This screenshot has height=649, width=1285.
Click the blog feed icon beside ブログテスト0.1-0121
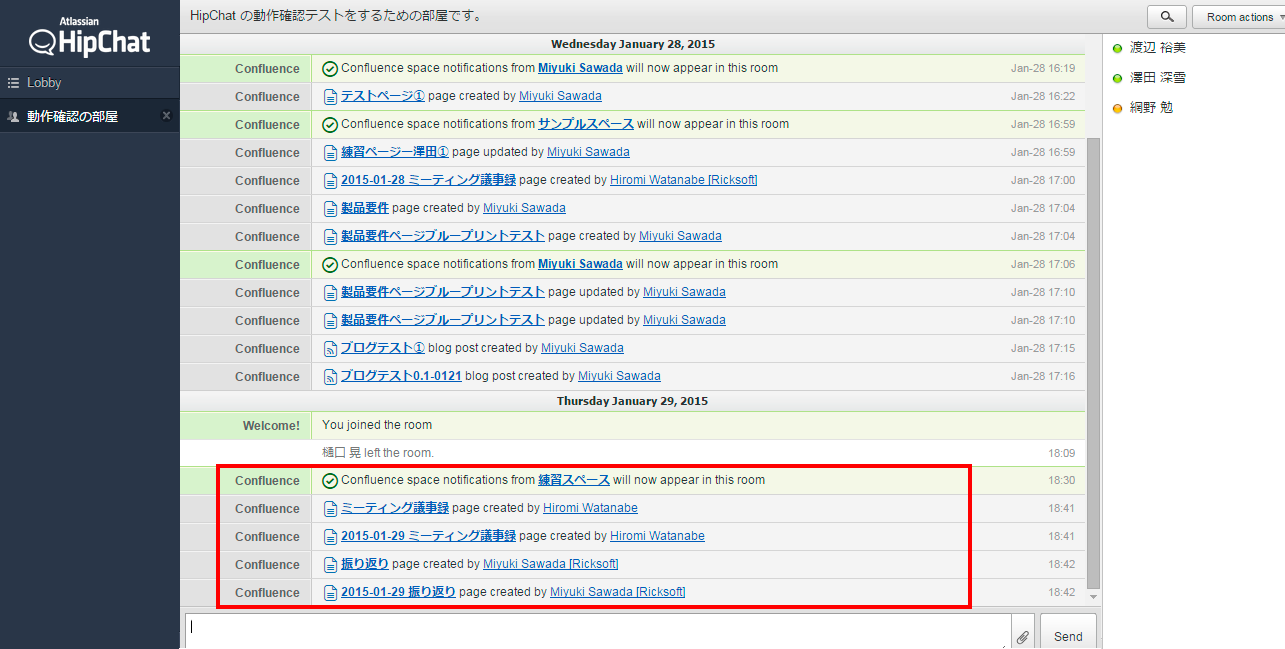click(331, 377)
